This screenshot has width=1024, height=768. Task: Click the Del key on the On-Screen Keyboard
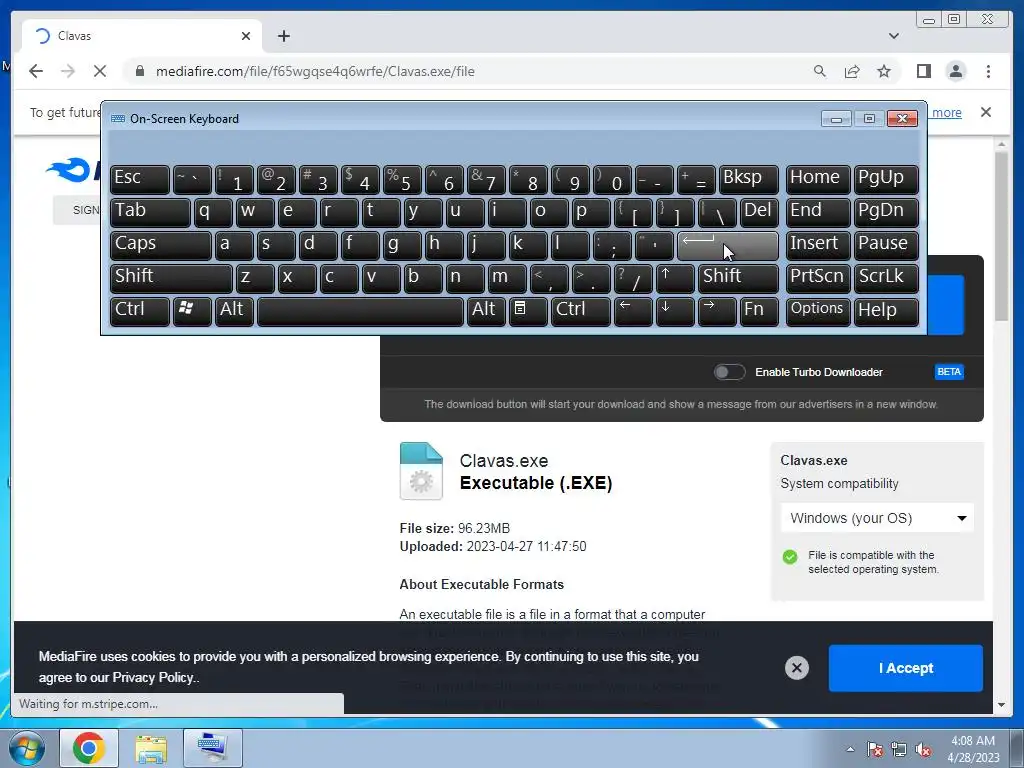pyautogui.click(x=759, y=213)
